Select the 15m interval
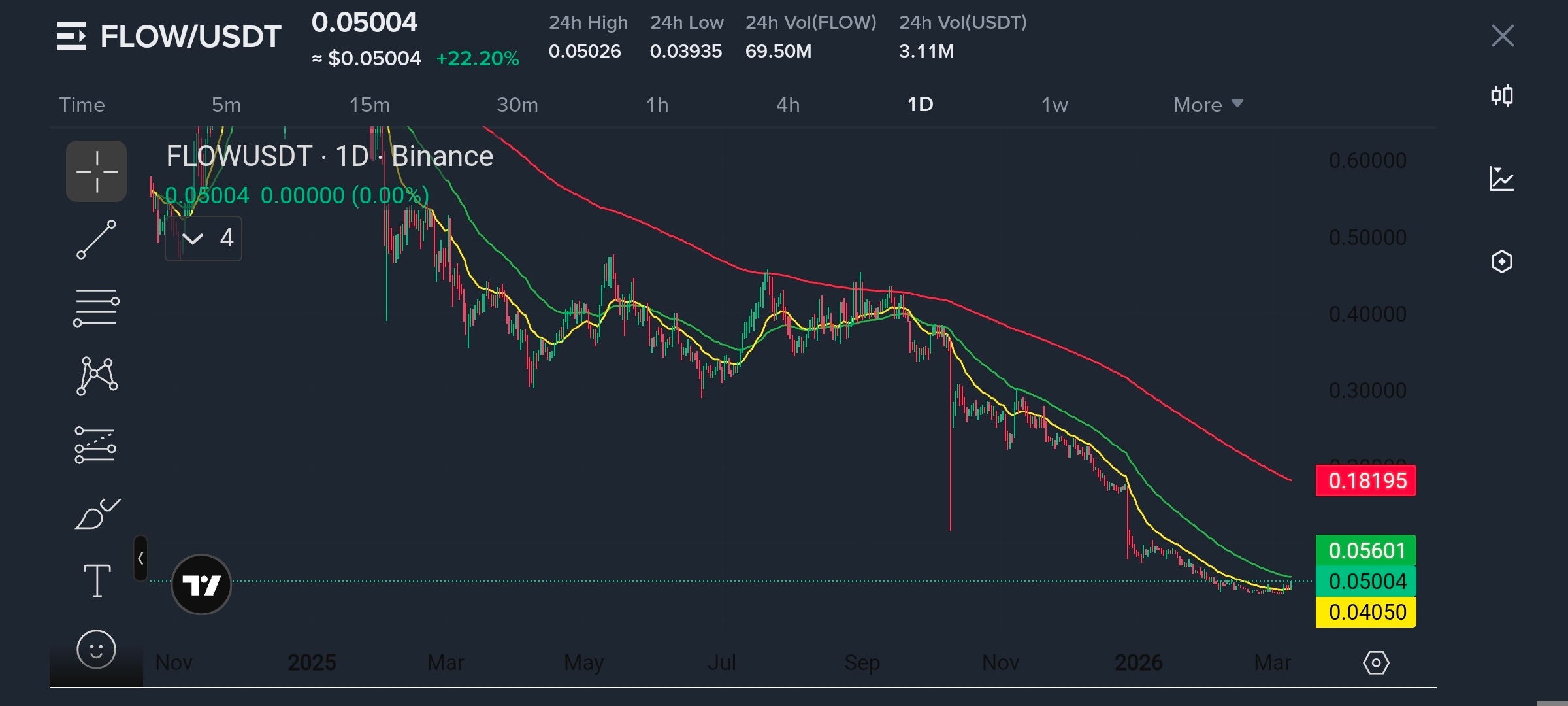 [369, 105]
